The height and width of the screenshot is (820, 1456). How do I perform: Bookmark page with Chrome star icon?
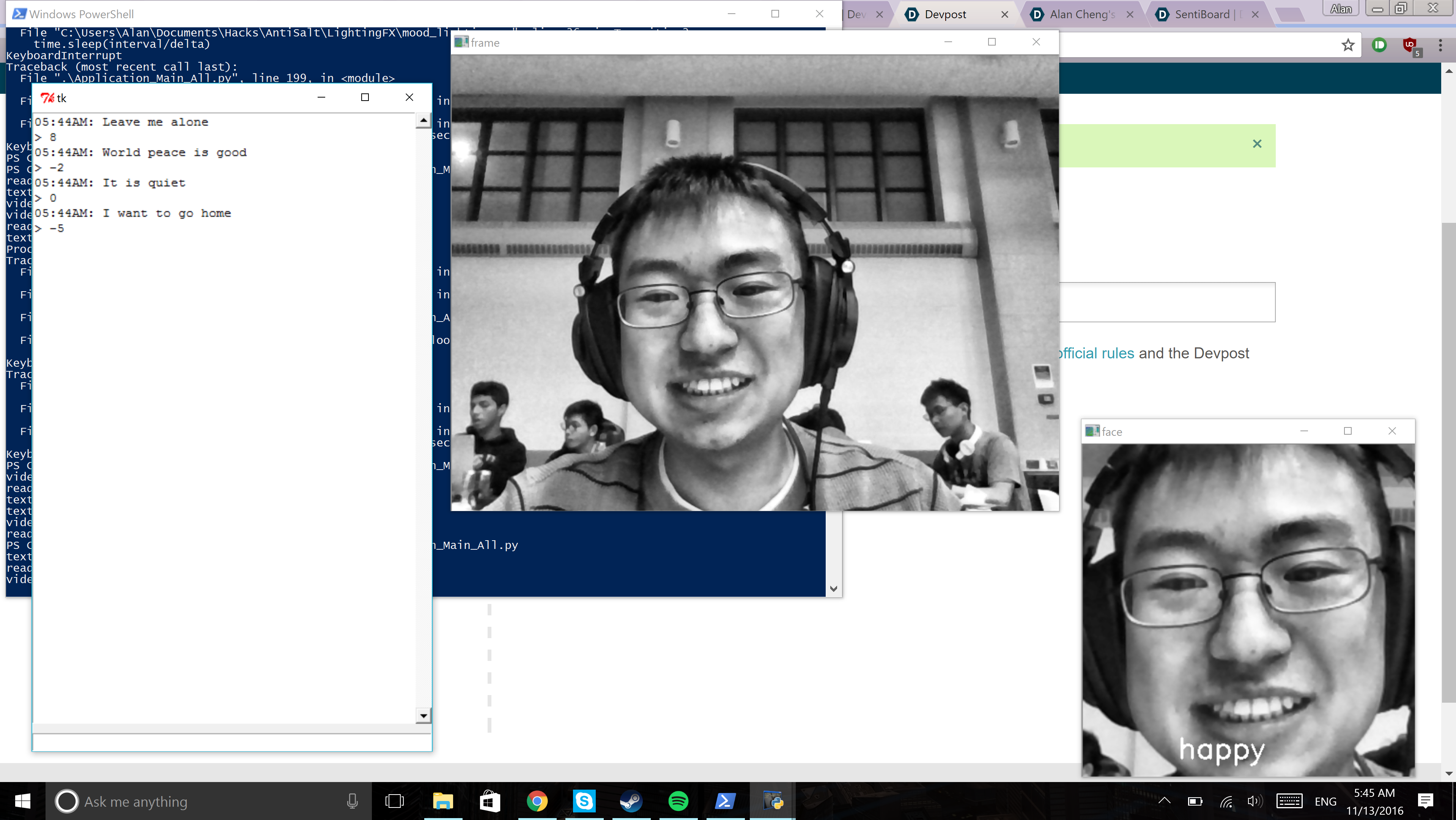pyautogui.click(x=1348, y=45)
